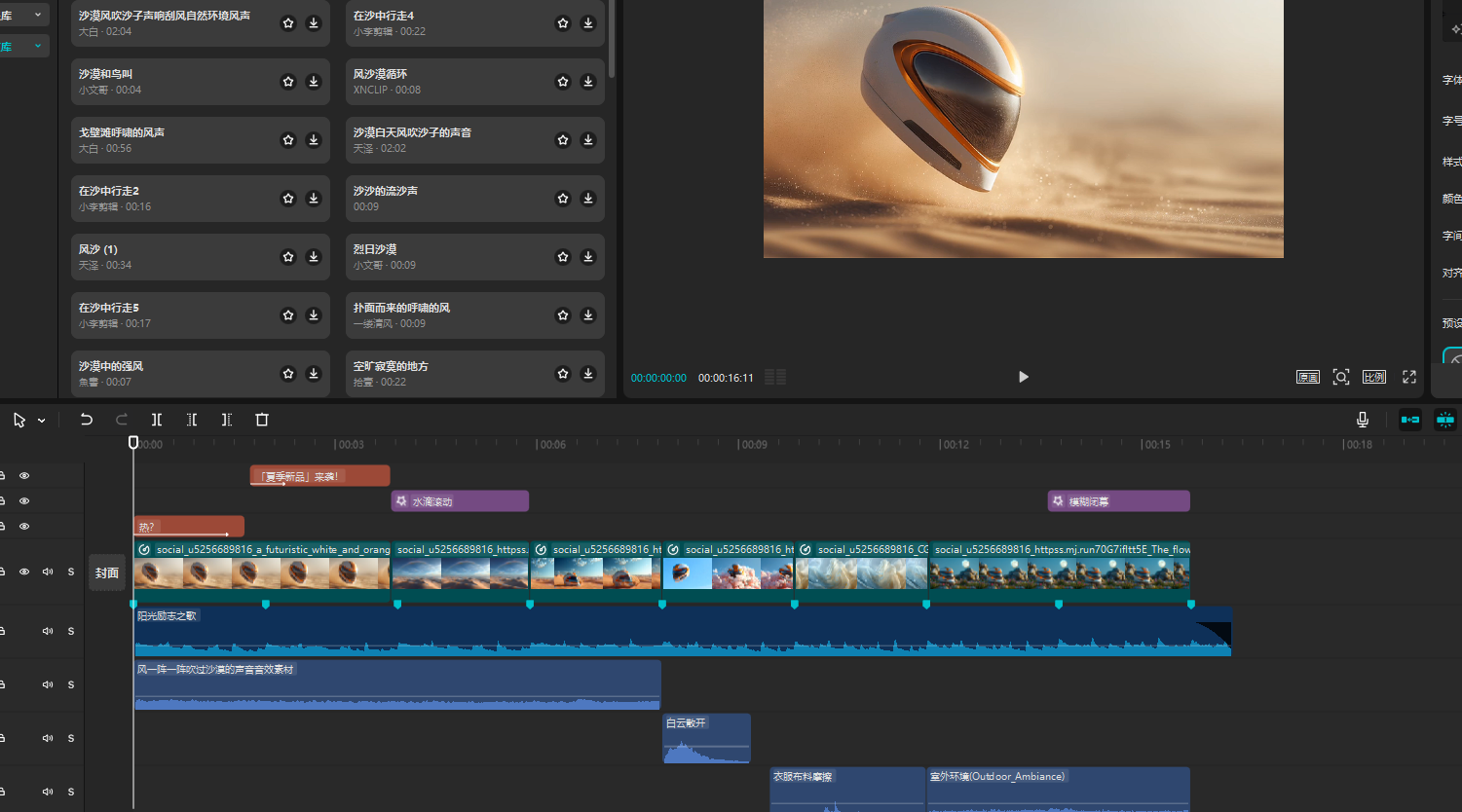Click the preview zoom magnifier icon
This screenshot has width=1462, height=812.
pyautogui.click(x=1341, y=377)
